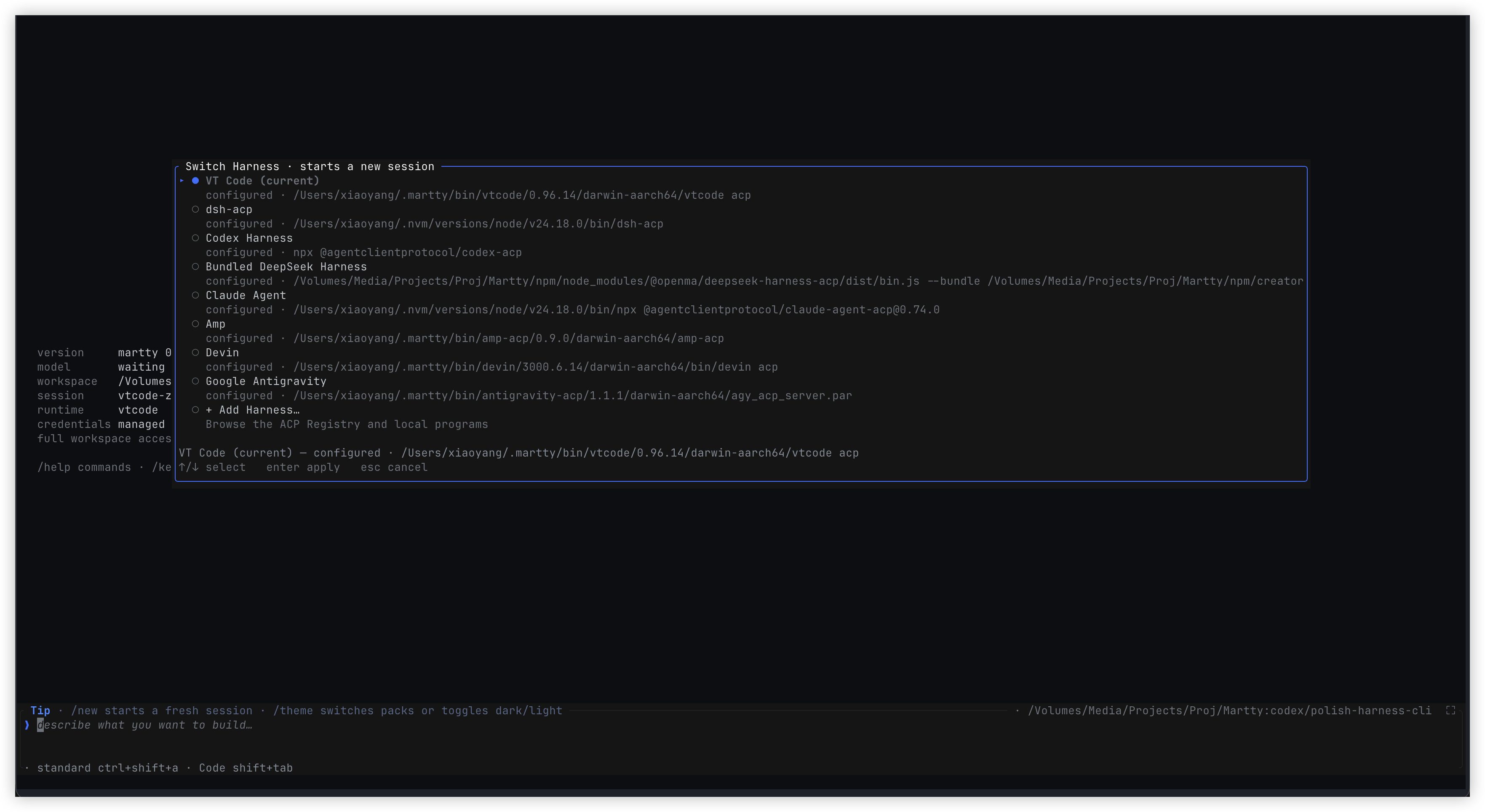Image resolution: width=1485 pixels, height=812 pixels.
Task: Click the deepseek-harness-acp/dist/bin.js configured line
Action: tap(755, 281)
